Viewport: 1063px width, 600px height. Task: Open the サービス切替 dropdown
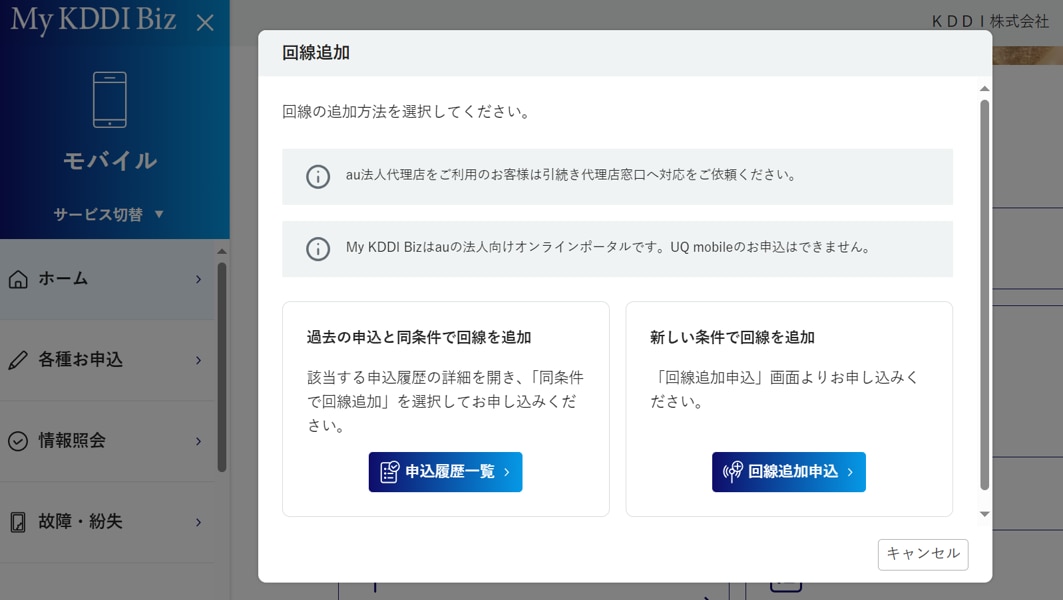[x=109, y=214]
